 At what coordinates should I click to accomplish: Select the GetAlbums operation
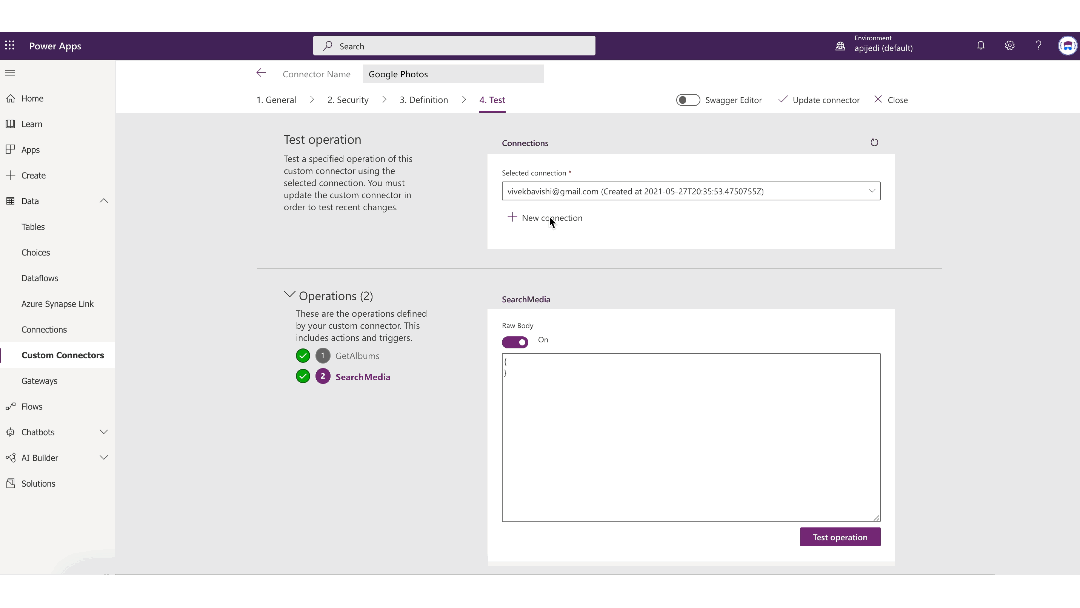(x=357, y=356)
